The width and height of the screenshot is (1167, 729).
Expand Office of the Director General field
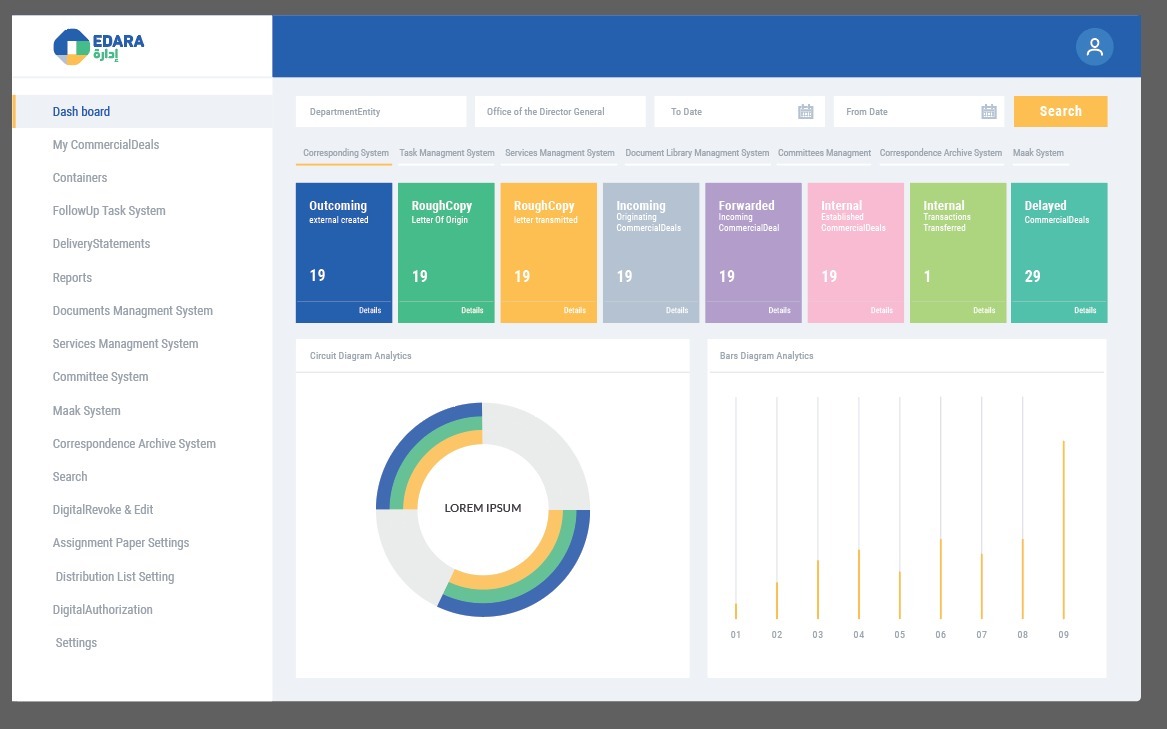pyautogui.click(x=560, y=112)
